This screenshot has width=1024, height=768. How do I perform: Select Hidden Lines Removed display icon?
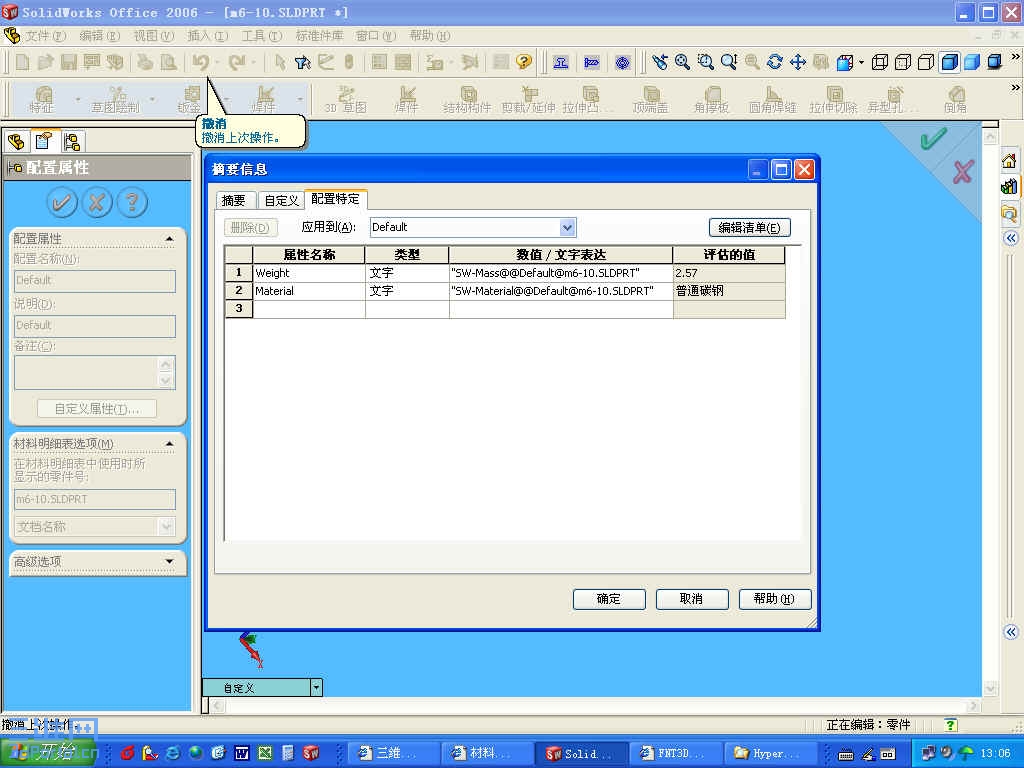click(925, 62)
